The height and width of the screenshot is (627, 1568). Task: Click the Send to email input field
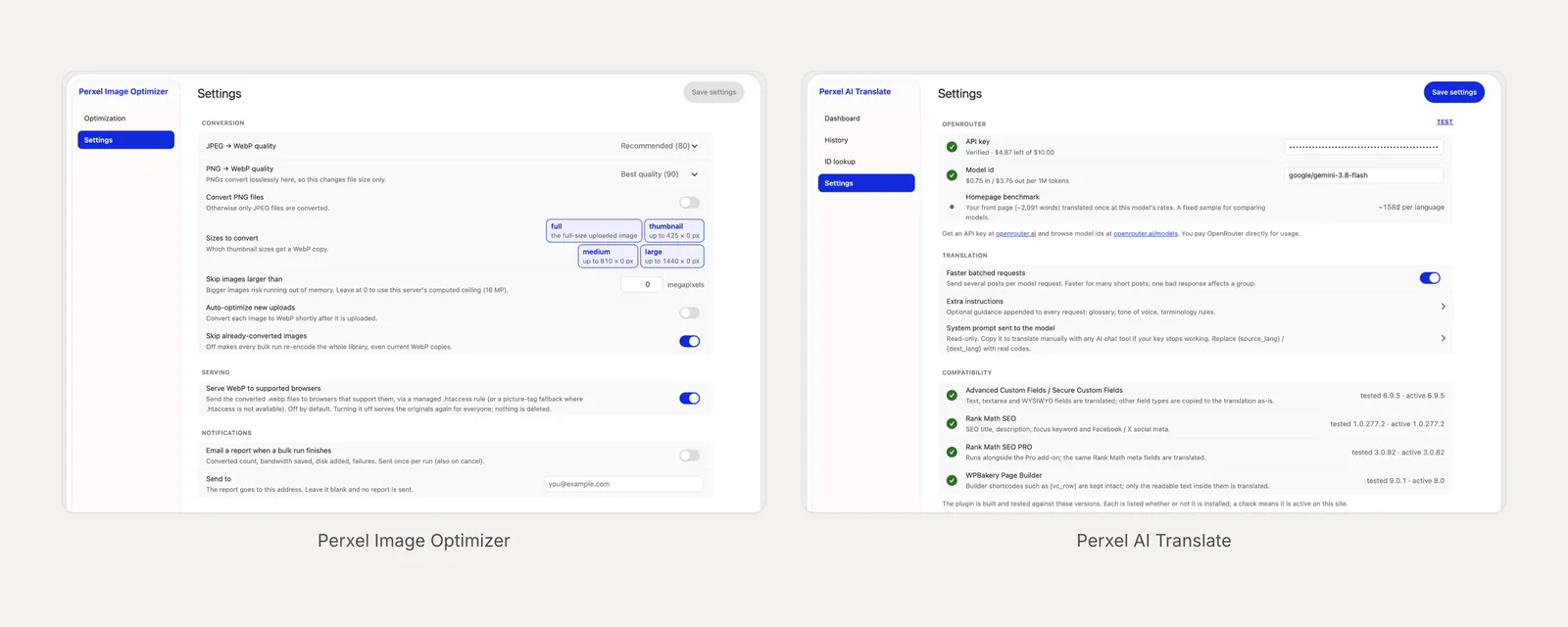coord(623,484)
